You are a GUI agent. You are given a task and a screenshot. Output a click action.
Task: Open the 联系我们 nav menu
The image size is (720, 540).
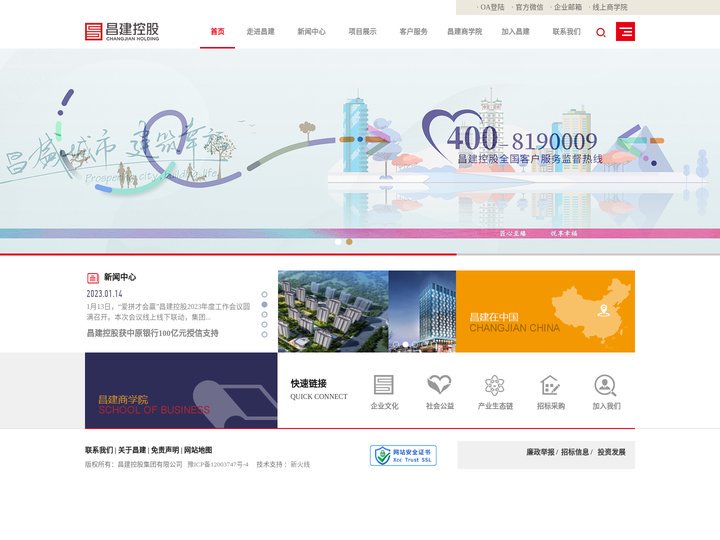pos(566,32)
